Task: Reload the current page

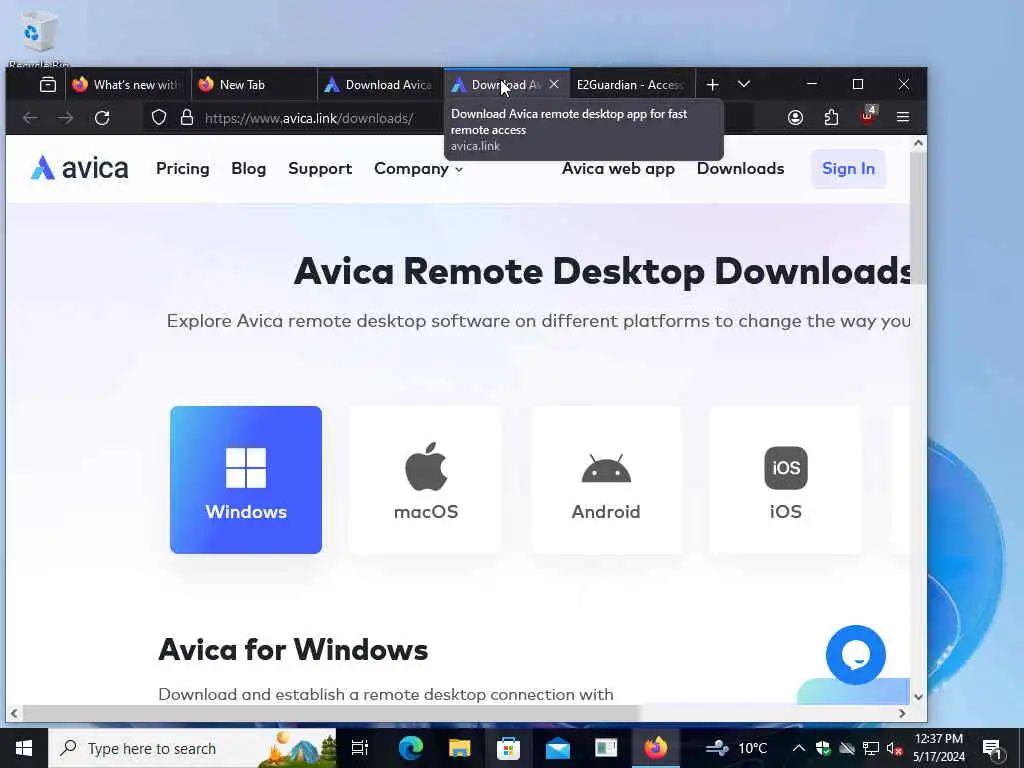Action: 102,118
